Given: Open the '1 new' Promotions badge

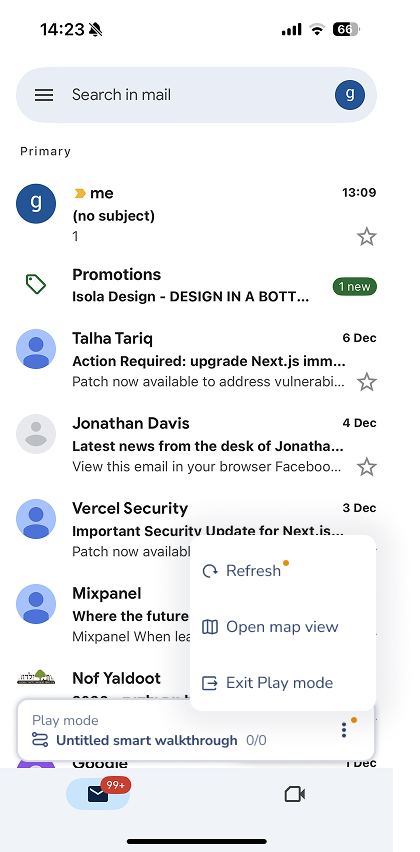Looking at the screenshot, I should click(x=355, y=286).
